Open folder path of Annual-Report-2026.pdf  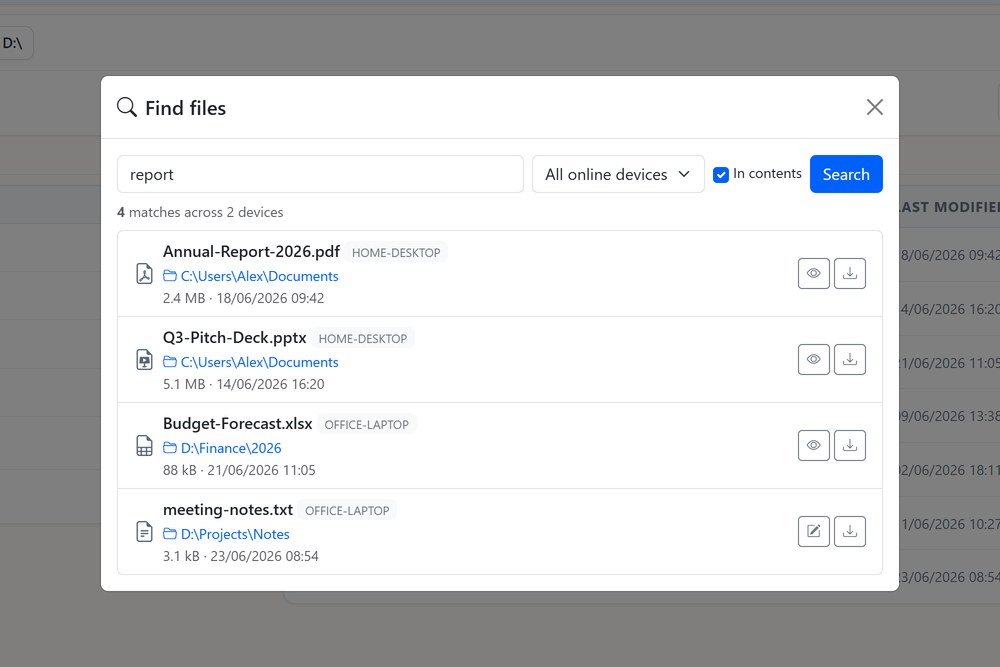[x=251, y=276]
